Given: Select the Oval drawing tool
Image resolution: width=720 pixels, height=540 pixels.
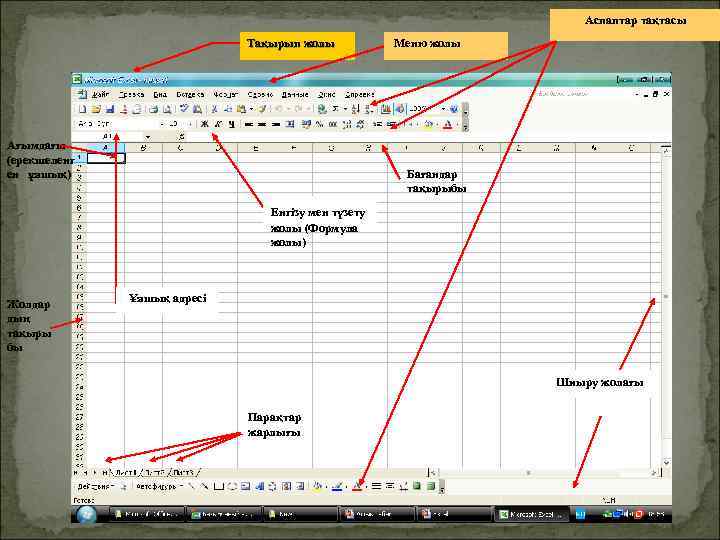Looking at the screenshot, I should 232,486.
